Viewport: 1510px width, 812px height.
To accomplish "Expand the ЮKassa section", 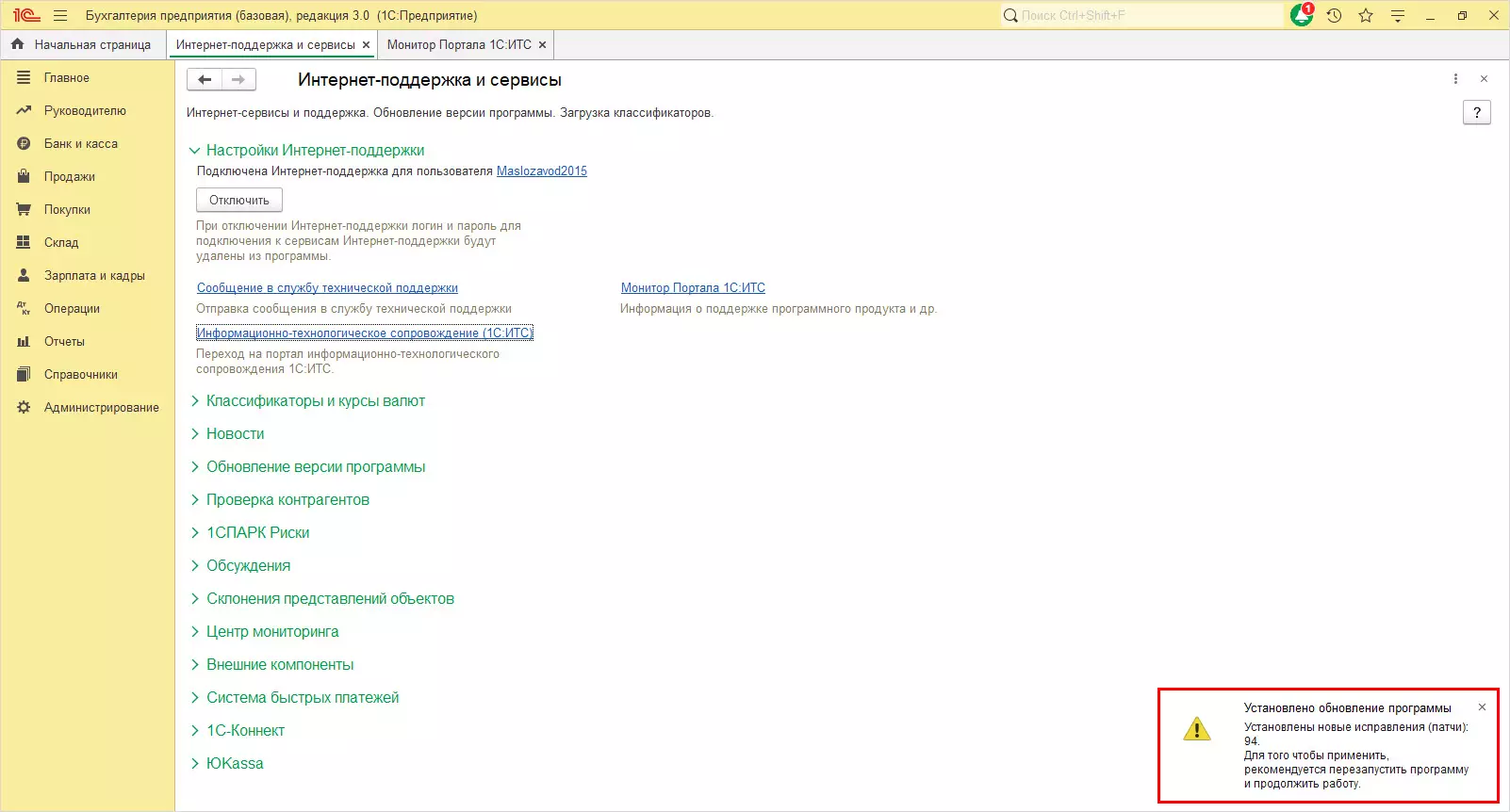I will coord(195,764).
